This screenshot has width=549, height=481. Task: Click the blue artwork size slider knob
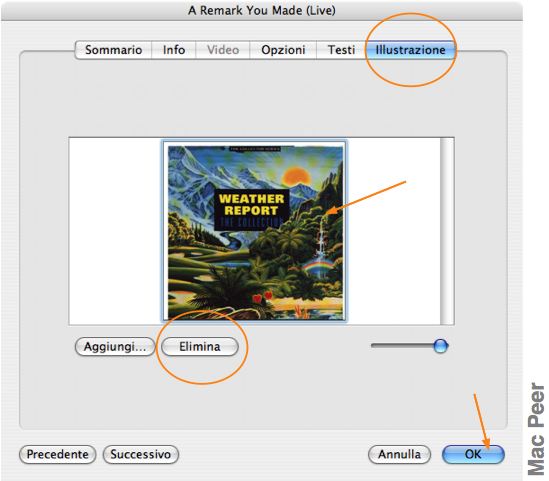click(x=440, y=346)
